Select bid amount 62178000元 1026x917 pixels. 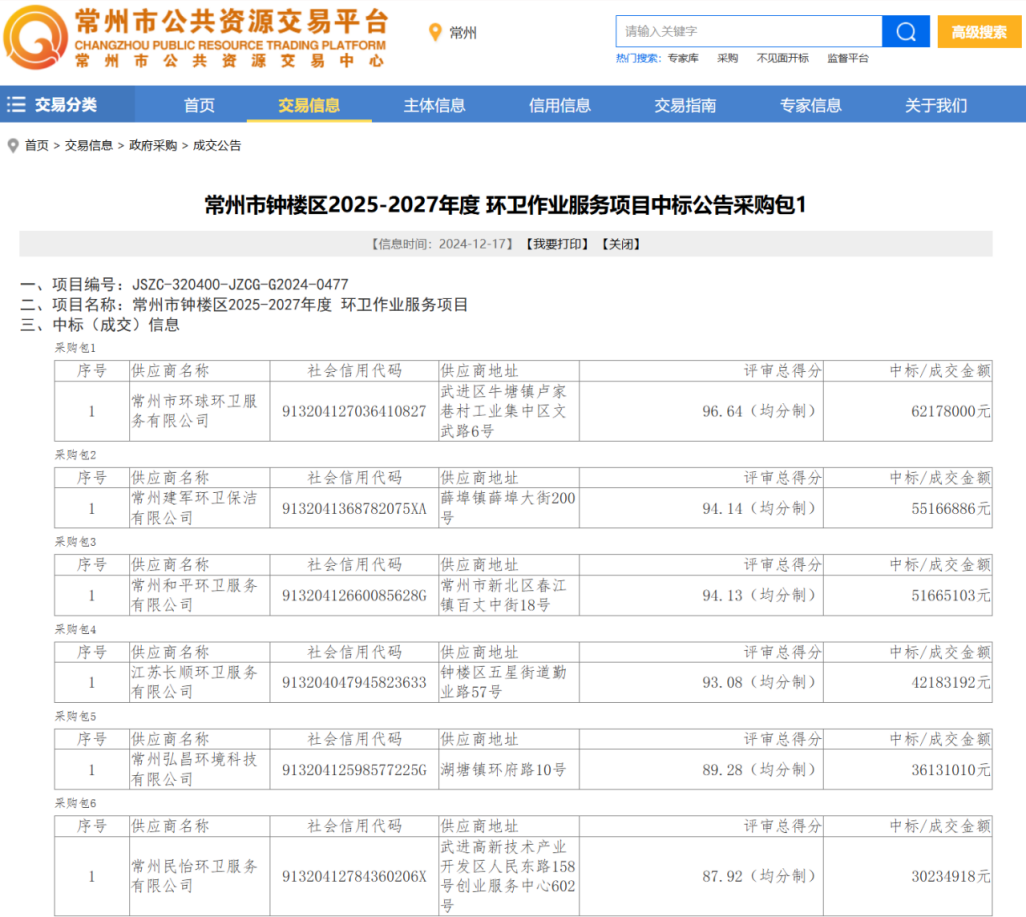click(951, 411)
